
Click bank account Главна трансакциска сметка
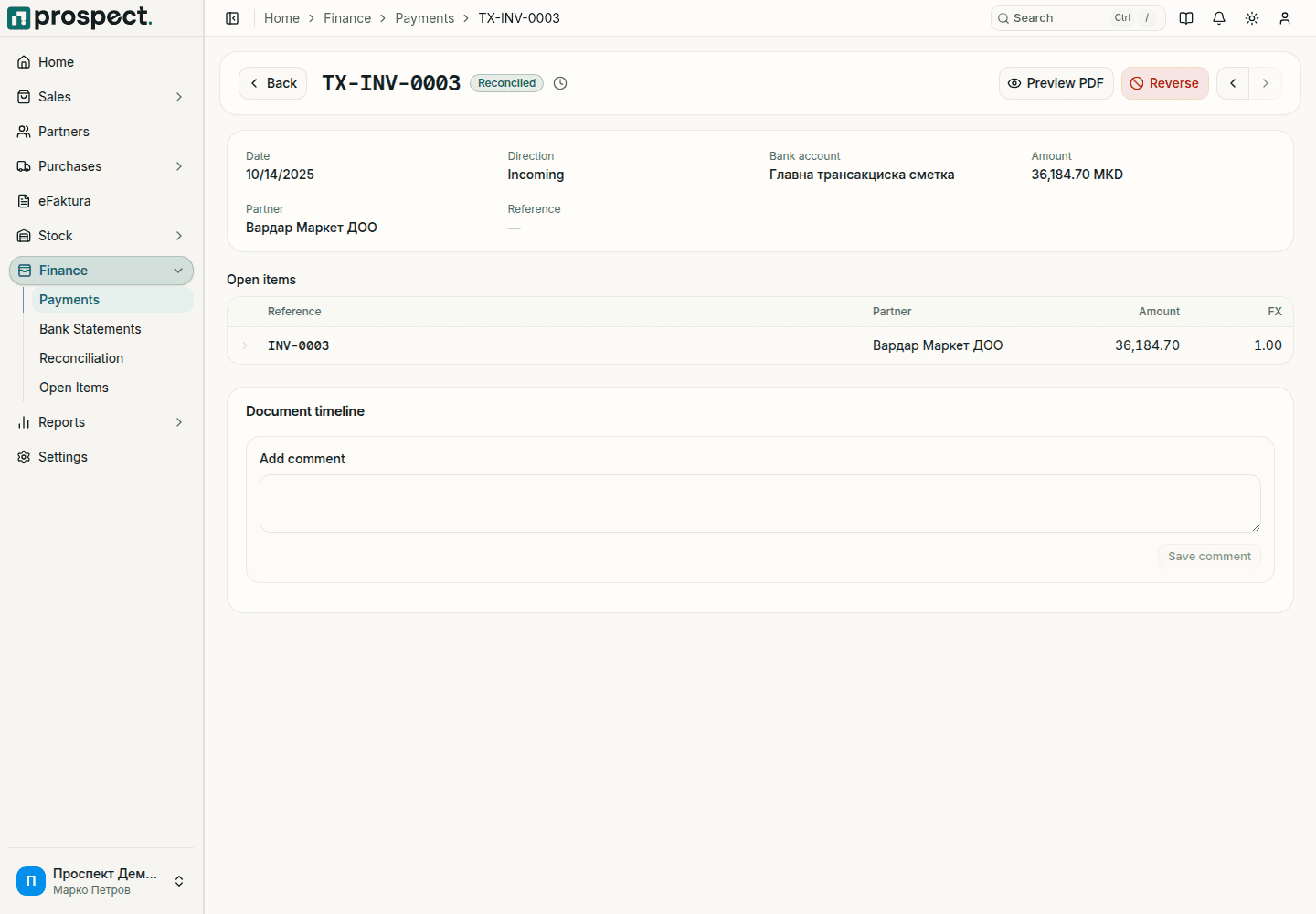coord(862,175)
